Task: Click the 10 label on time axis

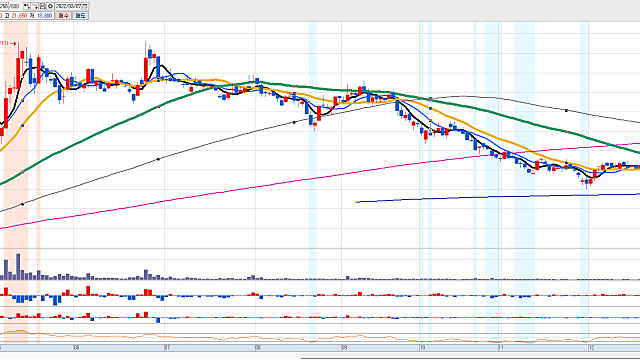Action: pos(423,348)
